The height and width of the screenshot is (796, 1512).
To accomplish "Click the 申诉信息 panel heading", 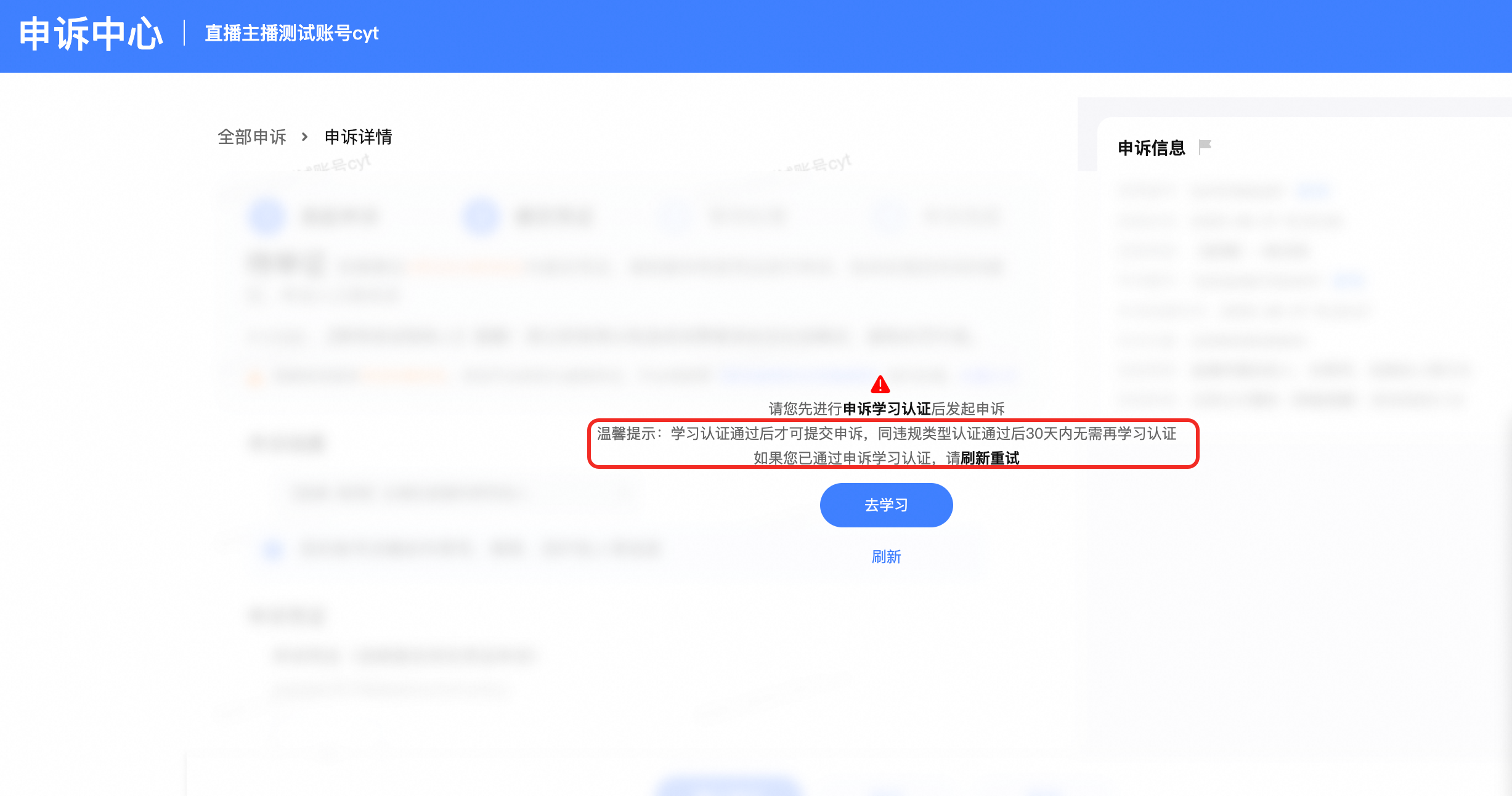I will pos(1152,148).
